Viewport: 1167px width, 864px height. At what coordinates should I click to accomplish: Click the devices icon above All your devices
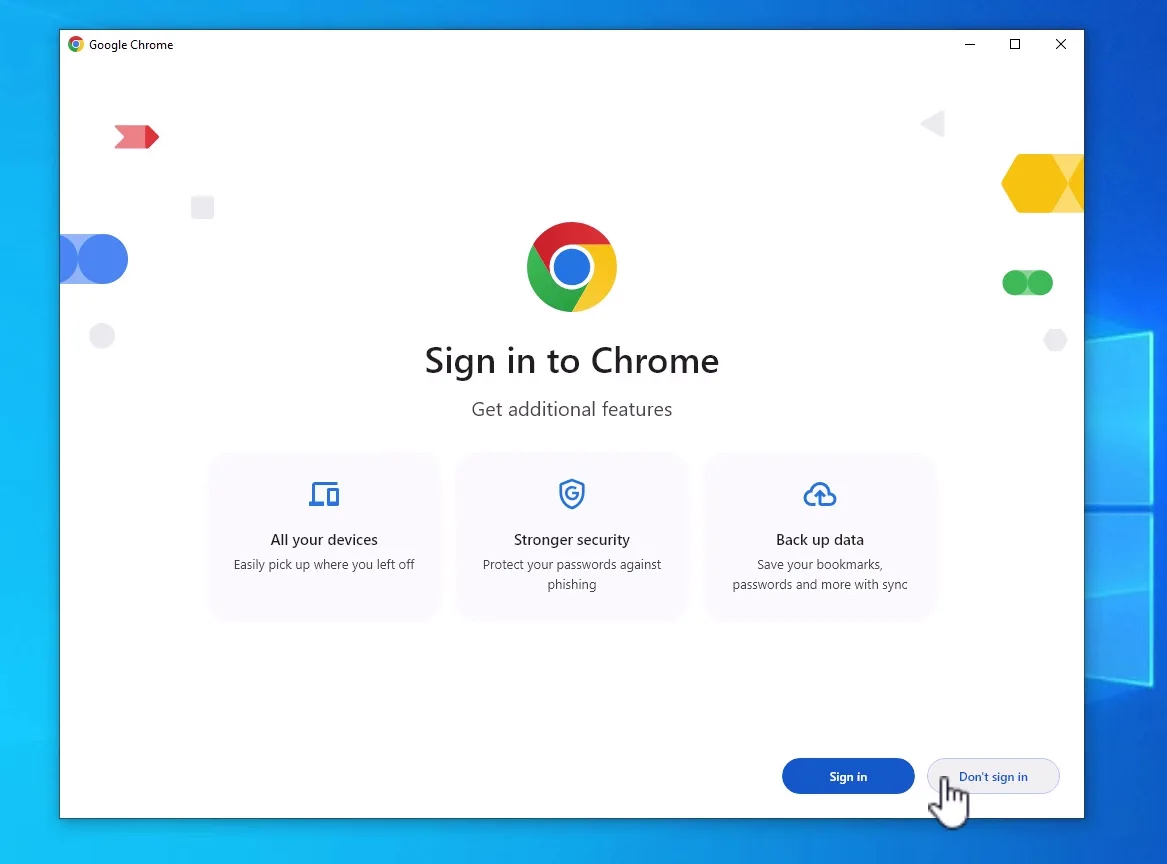(324, 494)
